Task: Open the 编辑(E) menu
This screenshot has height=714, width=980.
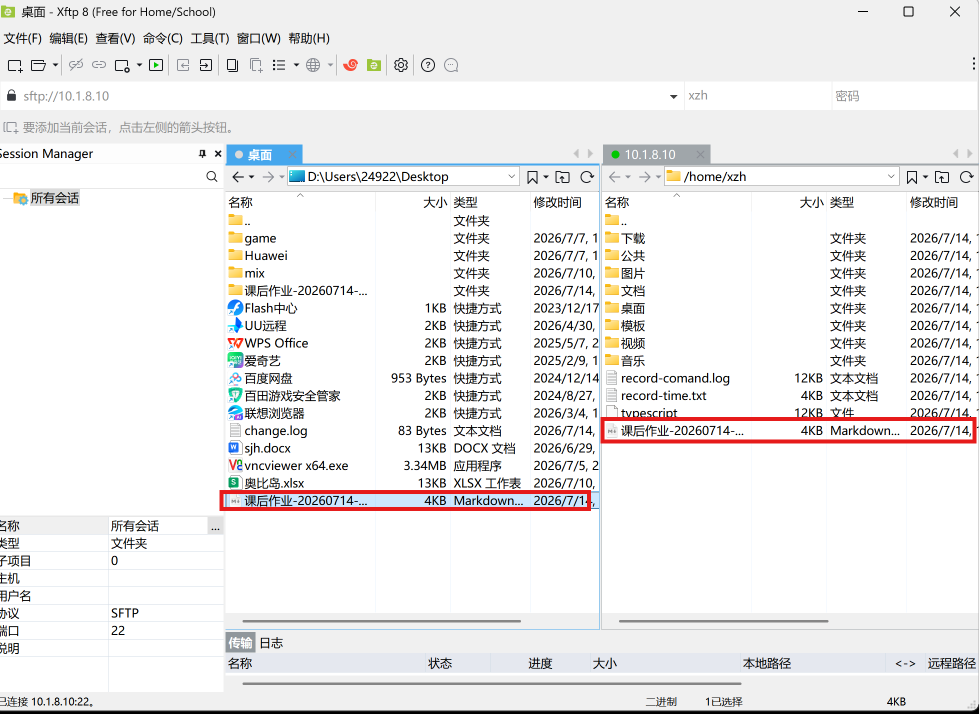Action: (x=68, y=39)
